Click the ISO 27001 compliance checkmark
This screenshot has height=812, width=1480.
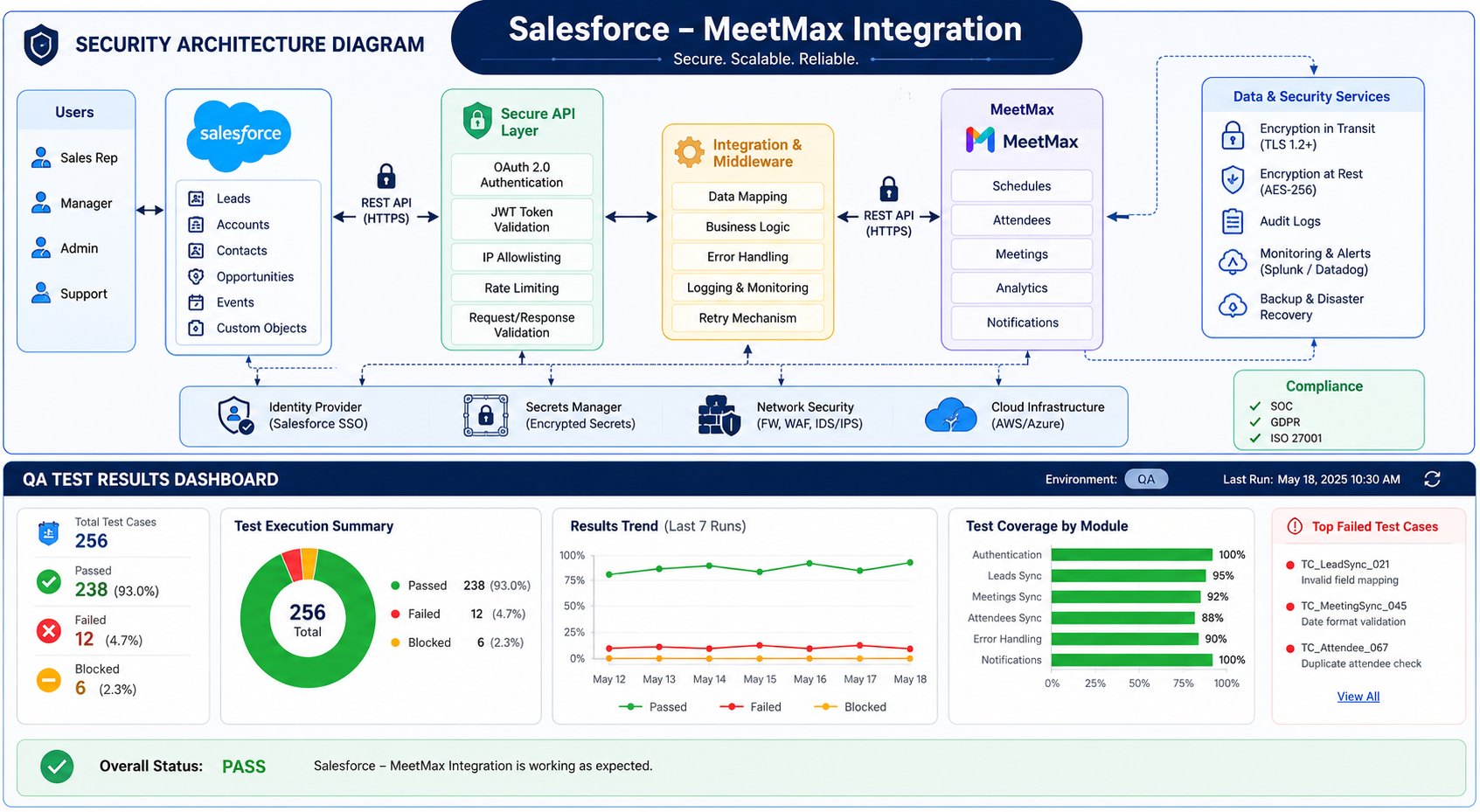tap(1255, 439)
